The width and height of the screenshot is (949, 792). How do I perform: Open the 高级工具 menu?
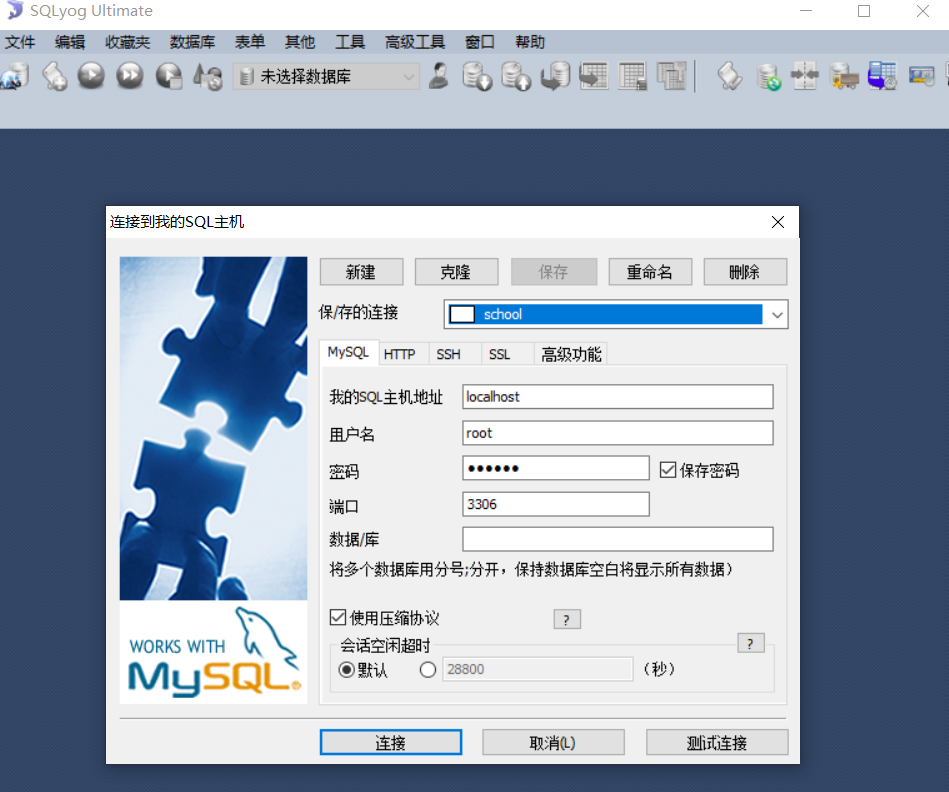tap(415, 42)
